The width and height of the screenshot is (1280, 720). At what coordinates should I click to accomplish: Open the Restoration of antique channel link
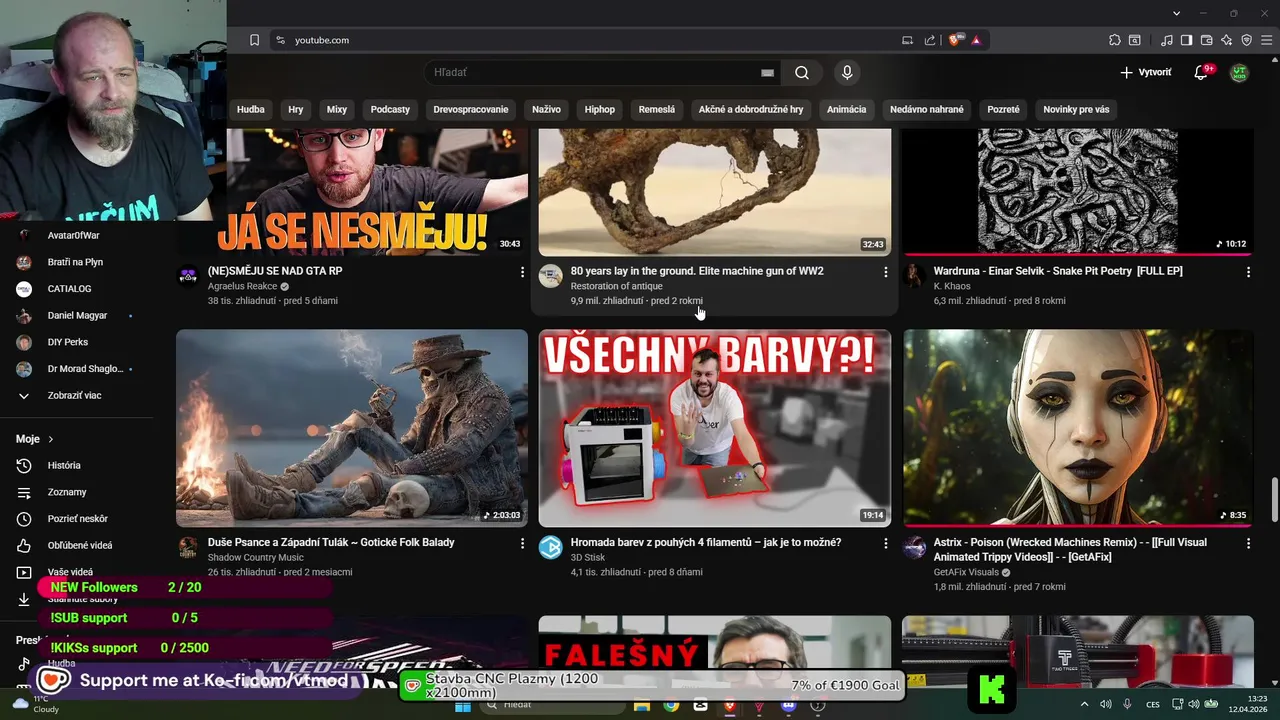pyautogui.click(x=616, y=286)
